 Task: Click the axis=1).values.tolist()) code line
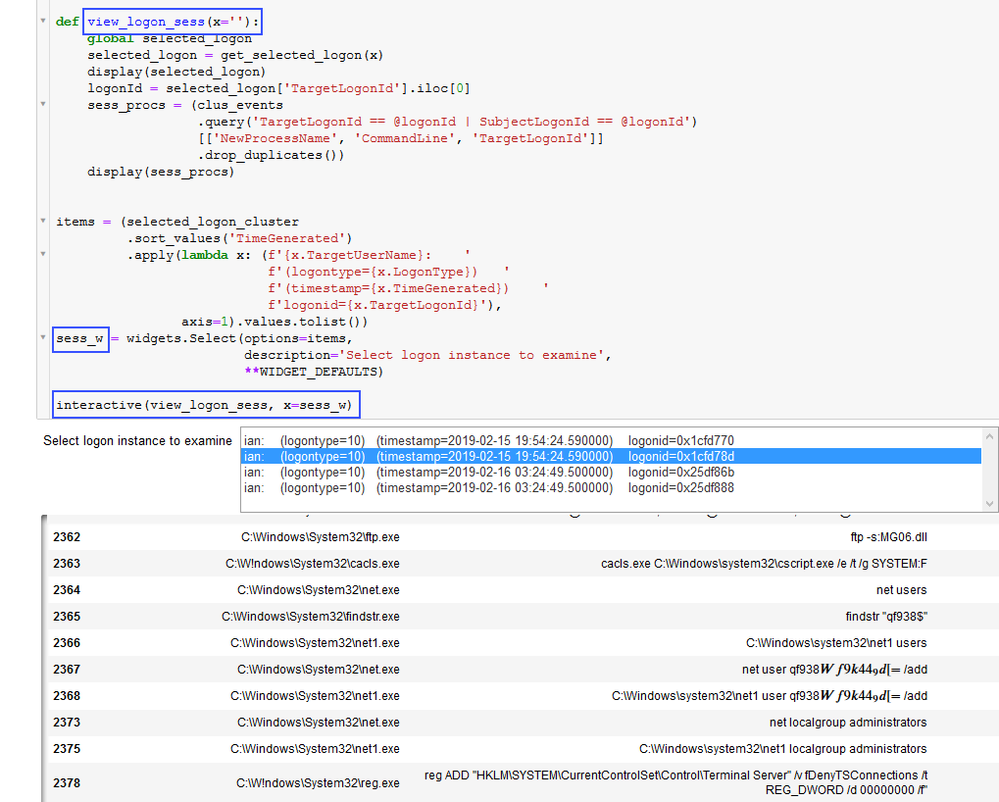[275, 322]
